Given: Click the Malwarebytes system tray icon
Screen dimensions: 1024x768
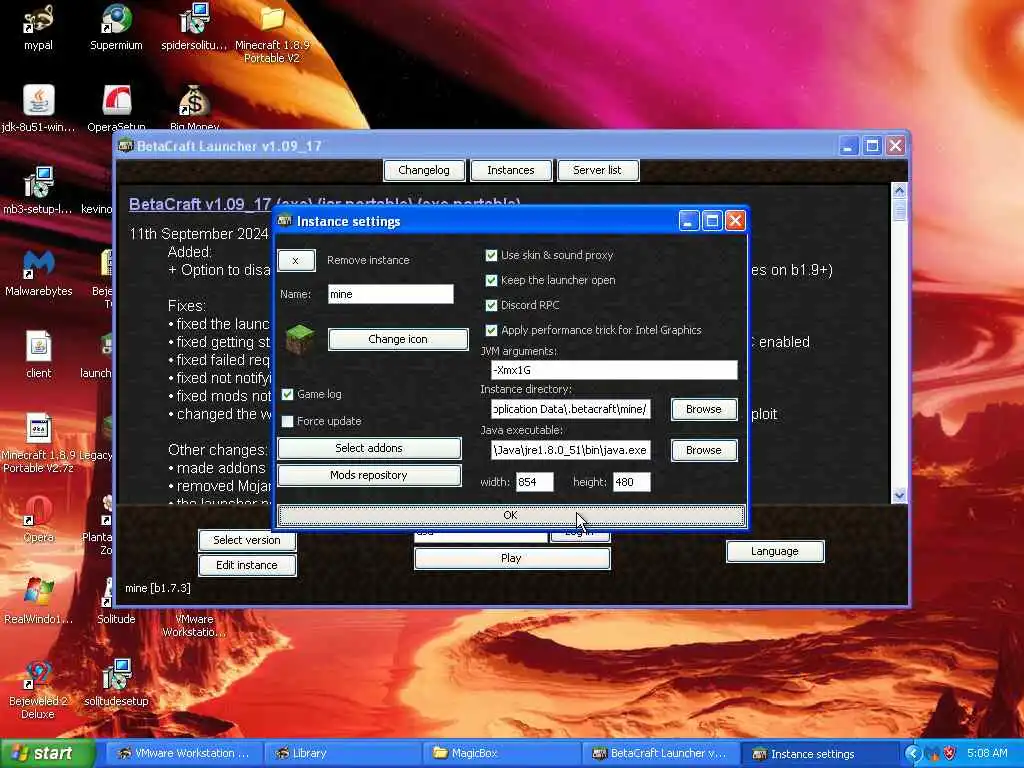Looking at the screenshot, I should point(933,753).
